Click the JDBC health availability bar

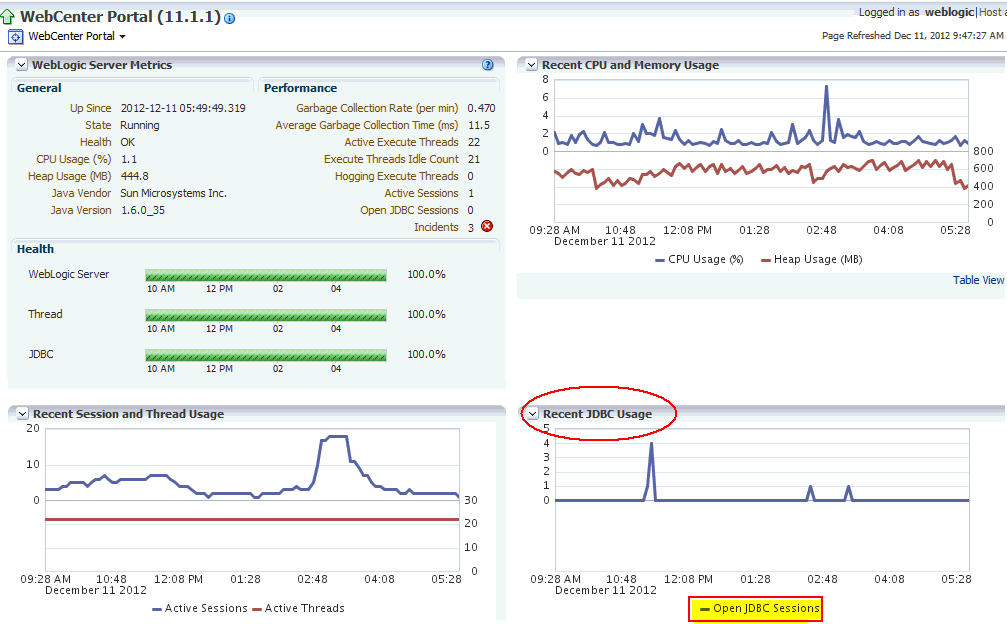click(266, 355)
